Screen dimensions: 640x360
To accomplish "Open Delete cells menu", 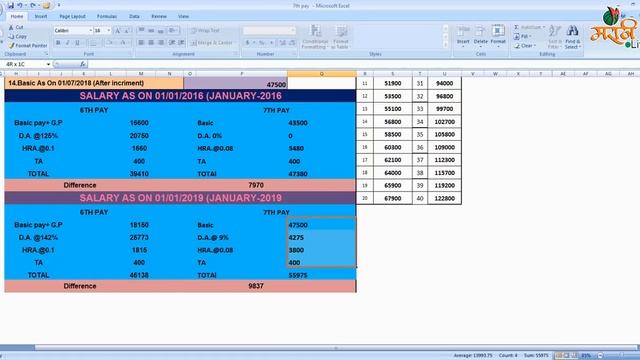I will click(x=480, y=36).
